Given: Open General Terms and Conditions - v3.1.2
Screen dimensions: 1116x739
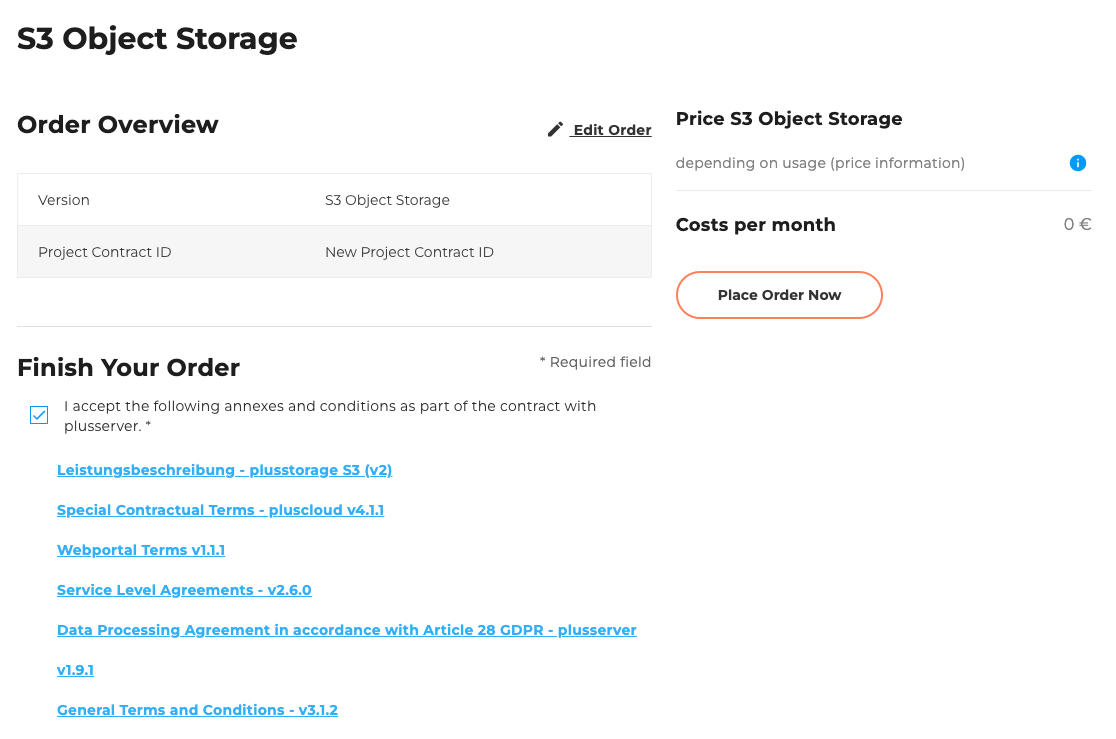Looking at the screenshot, I should (x=197, y=709).
